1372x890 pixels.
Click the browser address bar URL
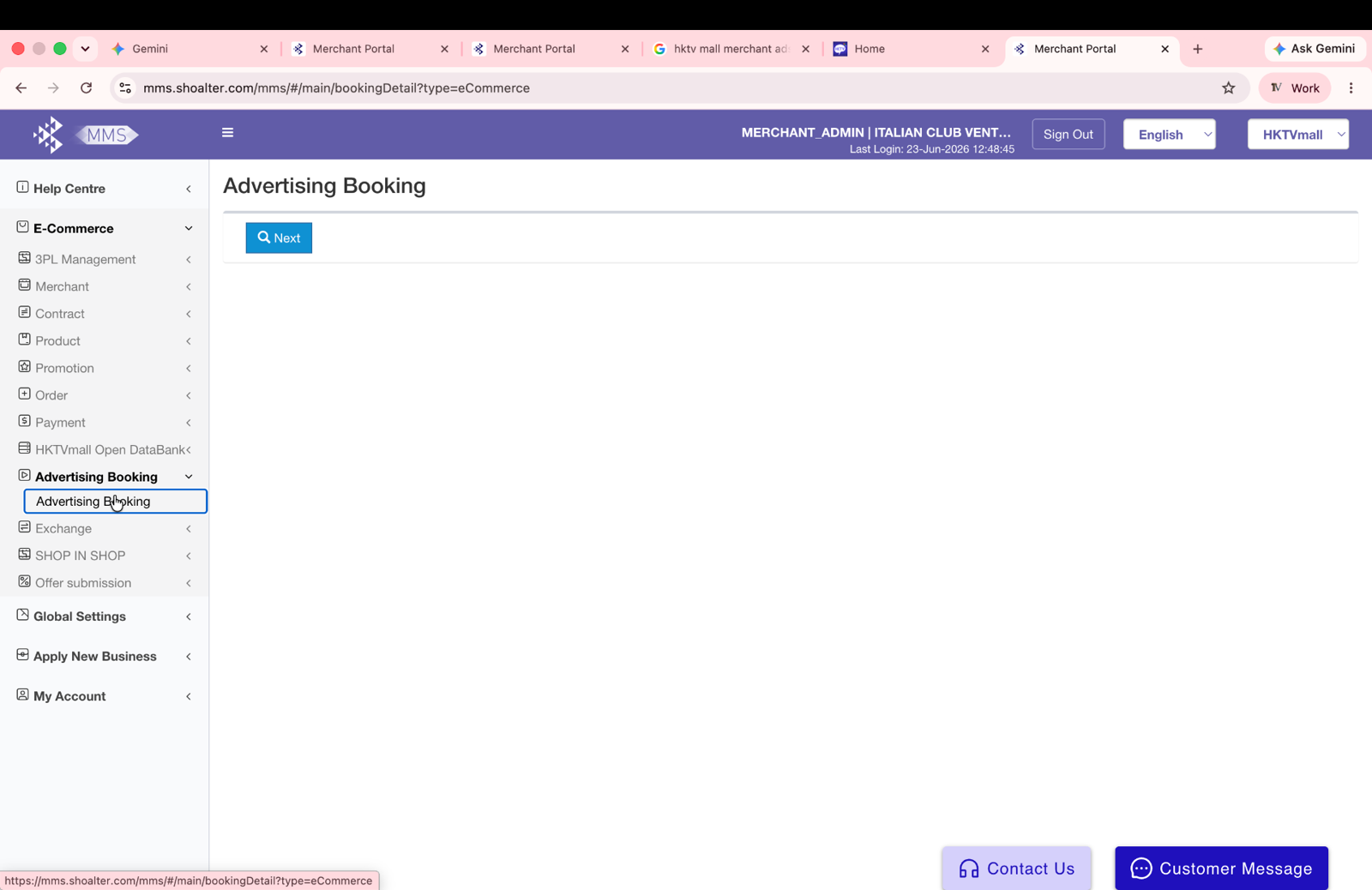(336, 88)
